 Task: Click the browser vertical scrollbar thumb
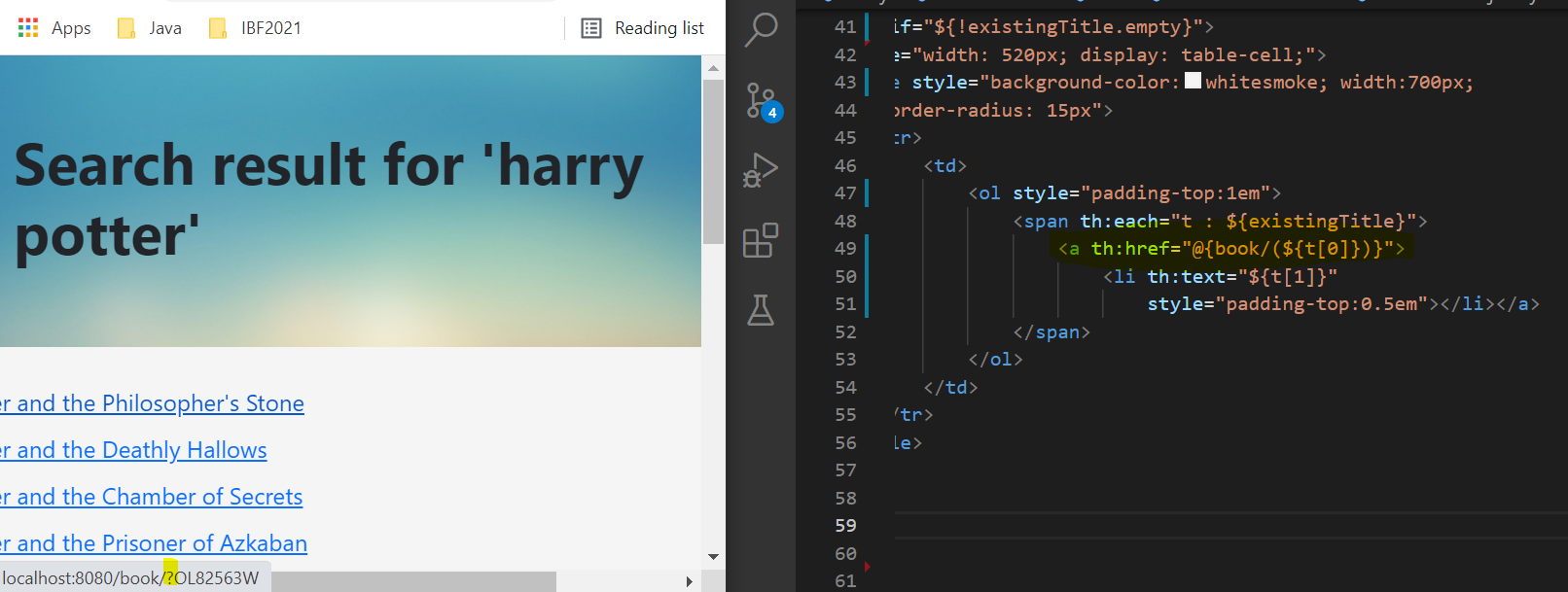[x=713, y=161]
